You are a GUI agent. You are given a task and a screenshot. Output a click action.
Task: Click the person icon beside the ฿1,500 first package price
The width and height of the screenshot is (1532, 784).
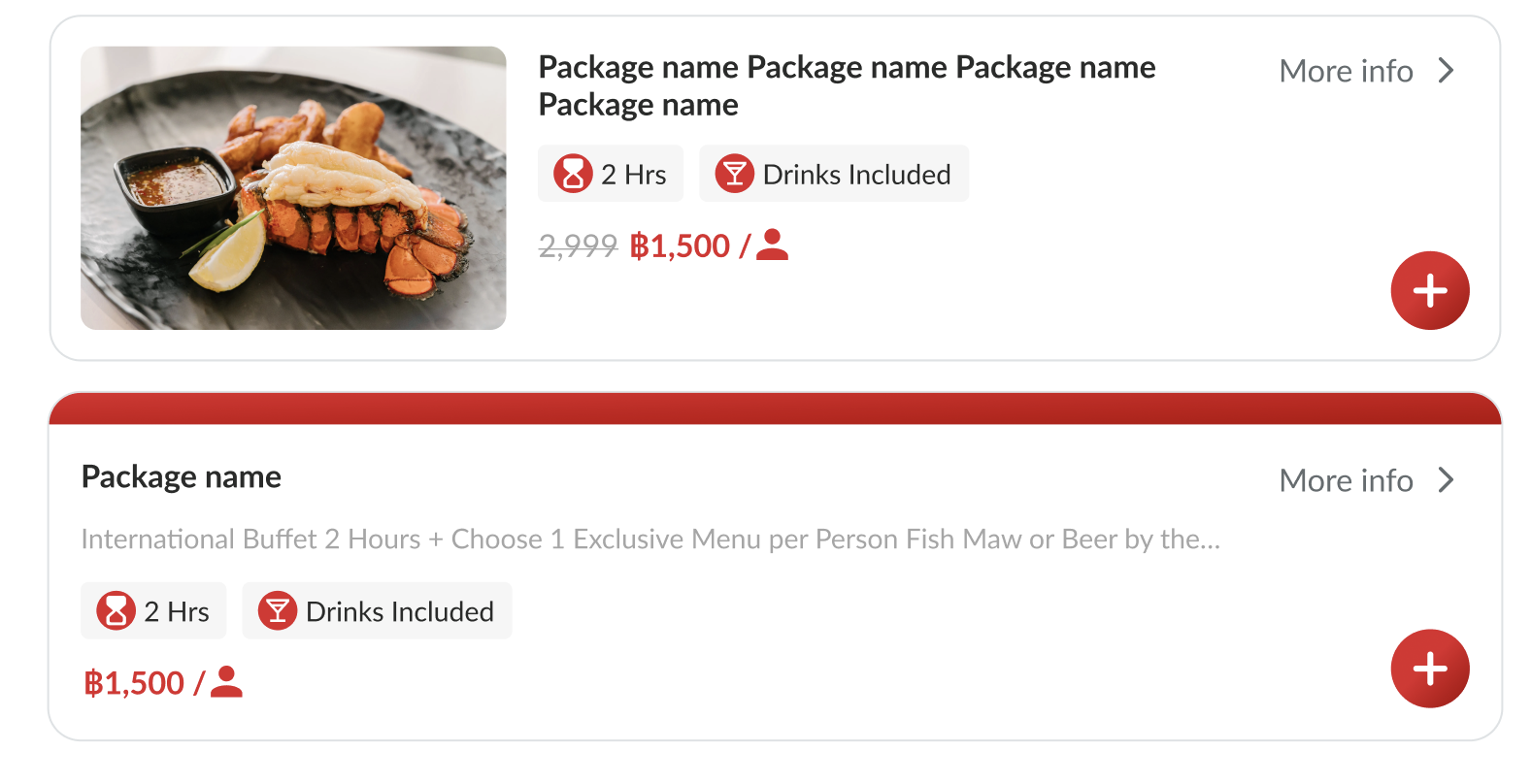click(x=773, y=245)
